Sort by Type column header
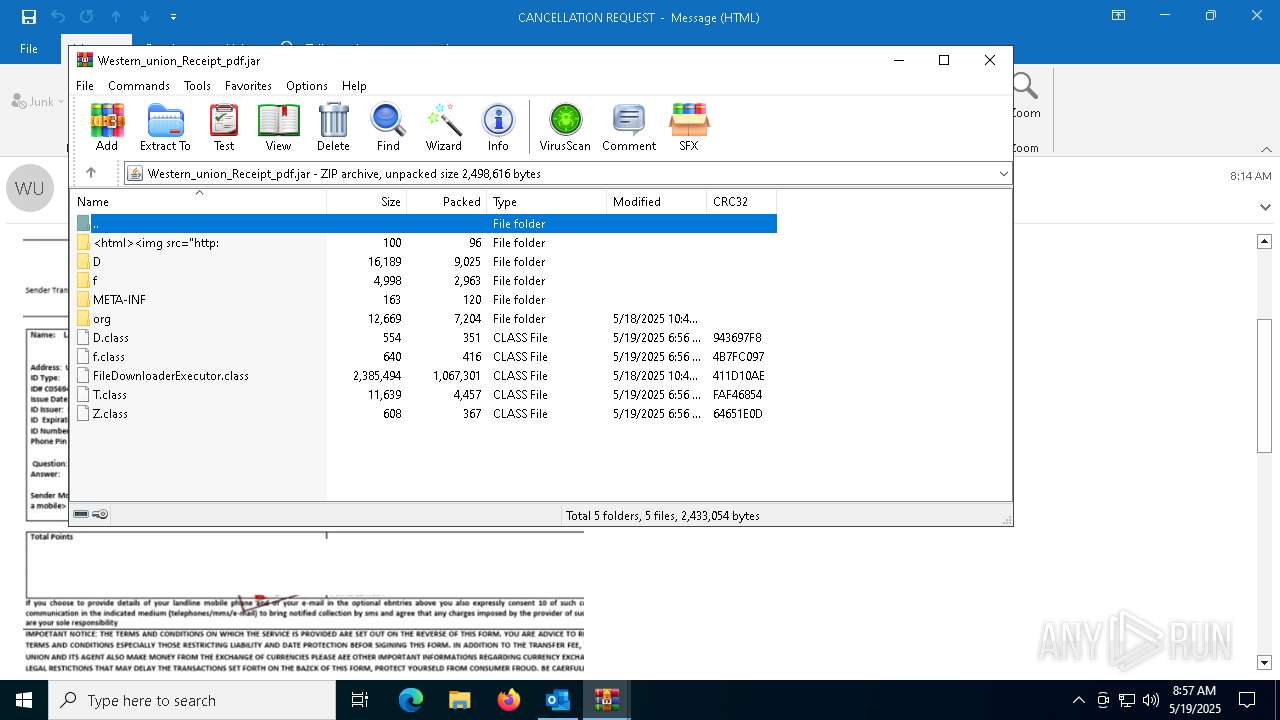This screenshot has height=720, width=1280. click(547, 201)
